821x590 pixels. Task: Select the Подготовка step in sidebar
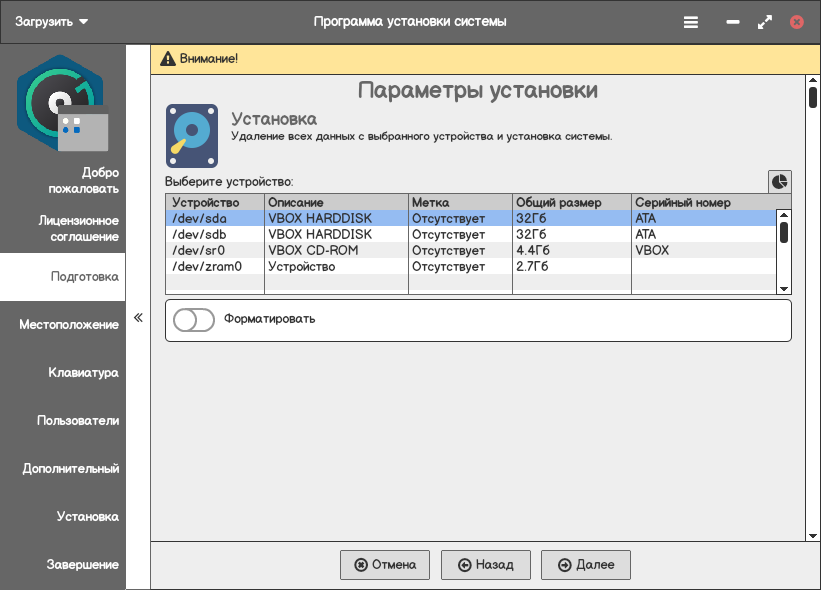click(63, 276)
